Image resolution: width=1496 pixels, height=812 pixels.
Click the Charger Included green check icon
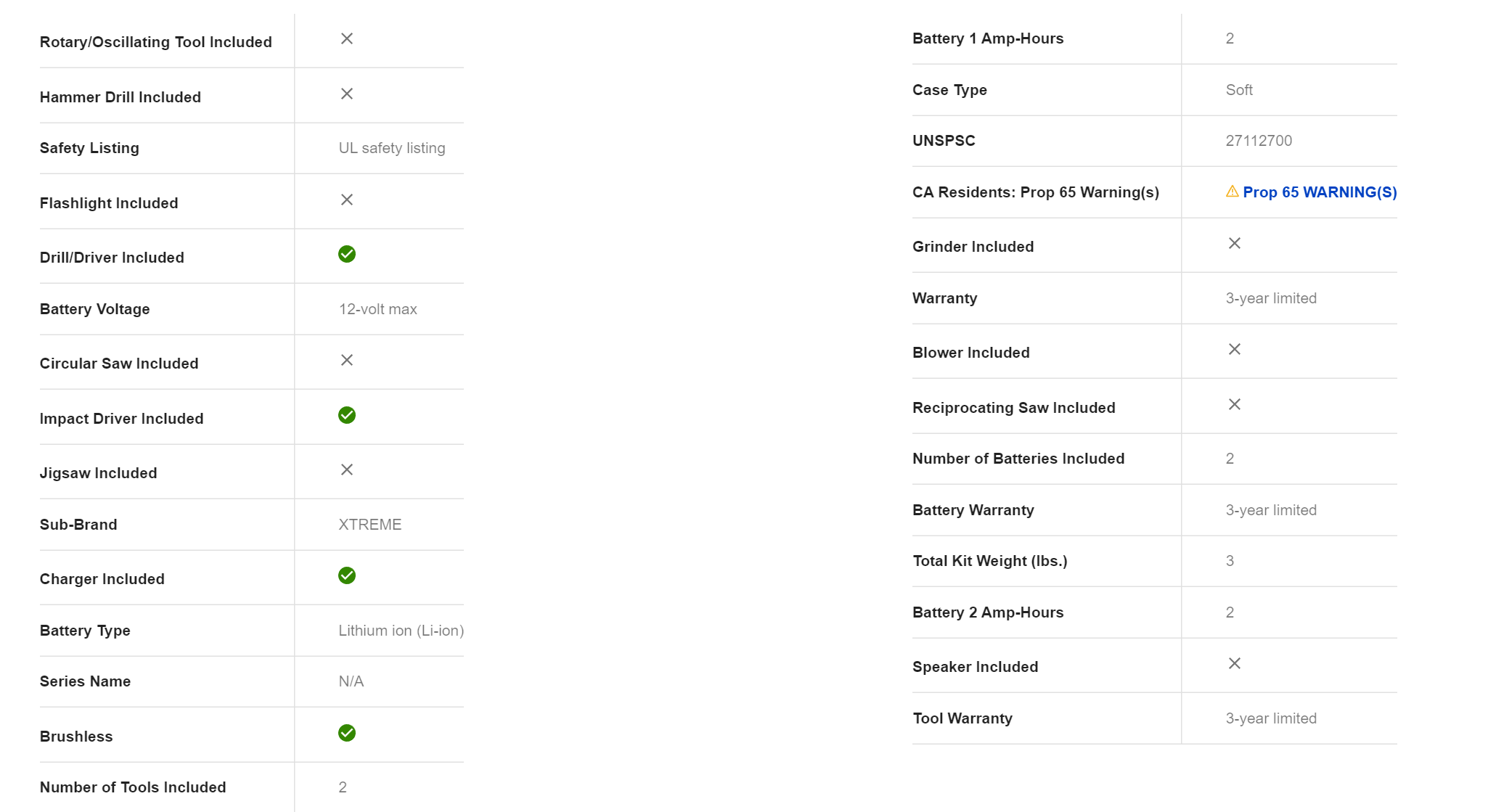coord(347,575)
